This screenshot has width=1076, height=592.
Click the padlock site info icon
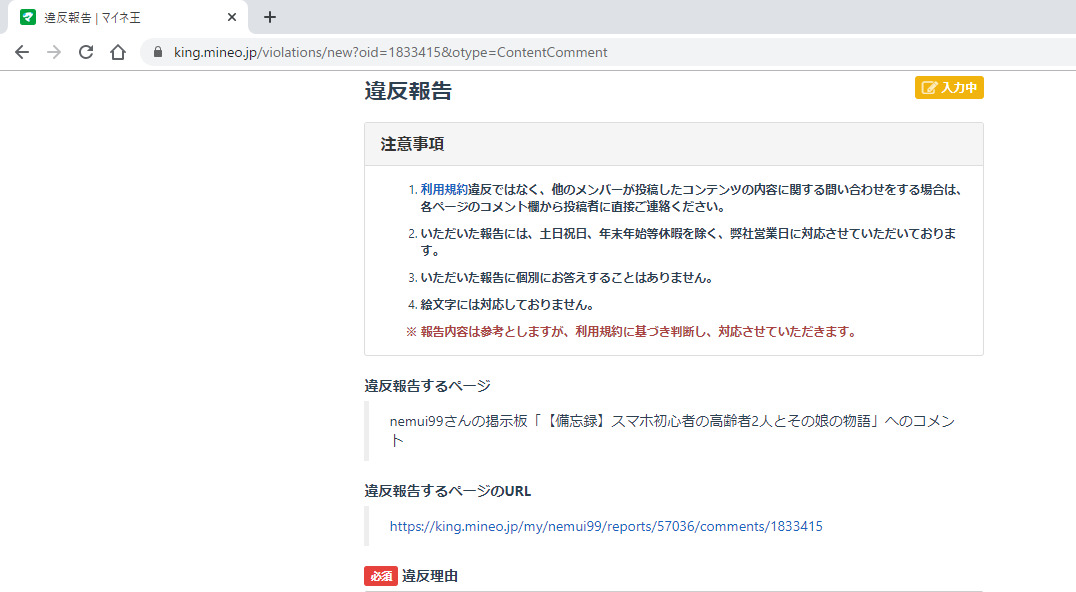click(x=158, y=52)
